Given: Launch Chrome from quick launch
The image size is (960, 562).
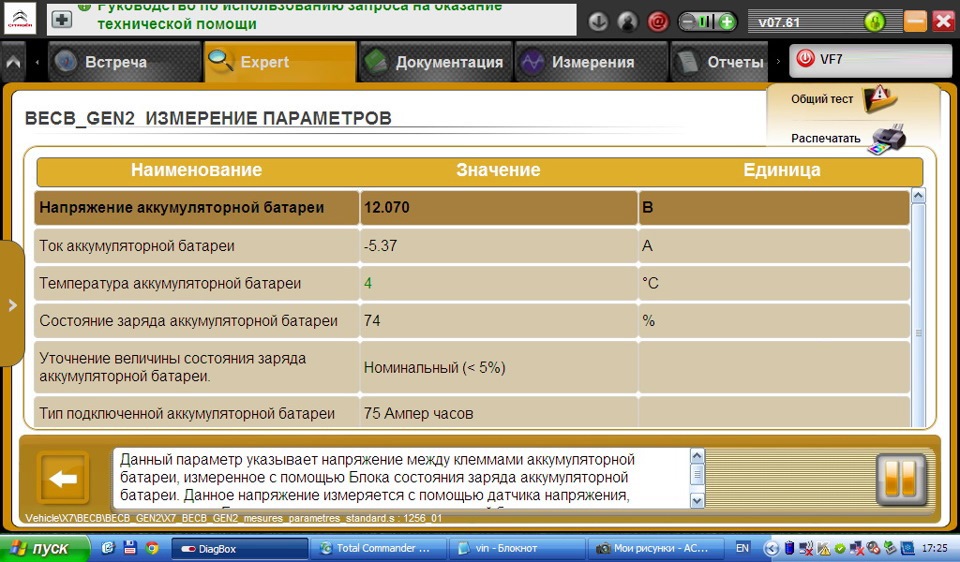Looking at the screenshot, I should 152,549.
